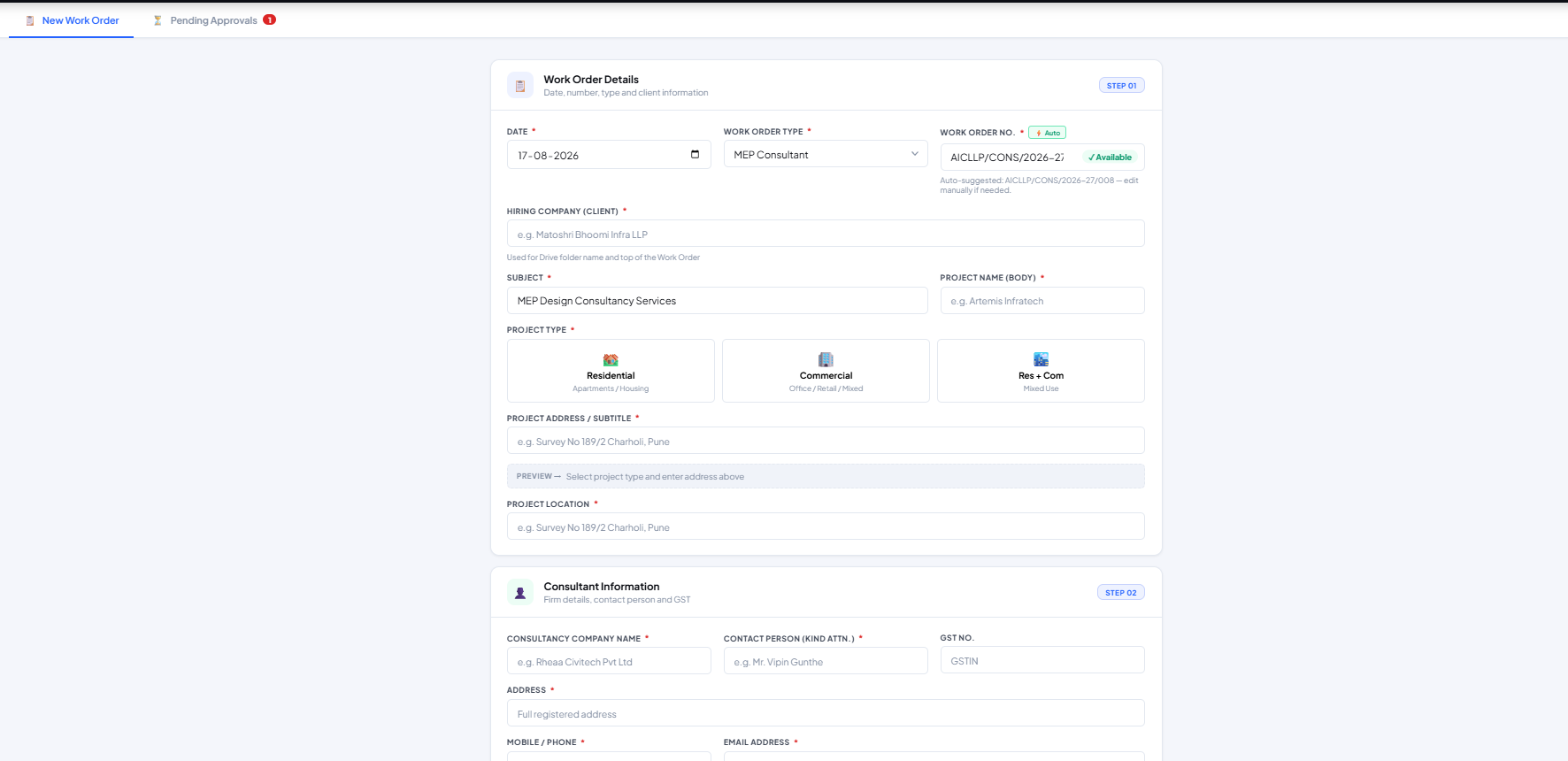Image resolution: width=1568 pixels, height=761 pixels.
Task: Click the Project Location input field
Action: [x=826, y=527]
